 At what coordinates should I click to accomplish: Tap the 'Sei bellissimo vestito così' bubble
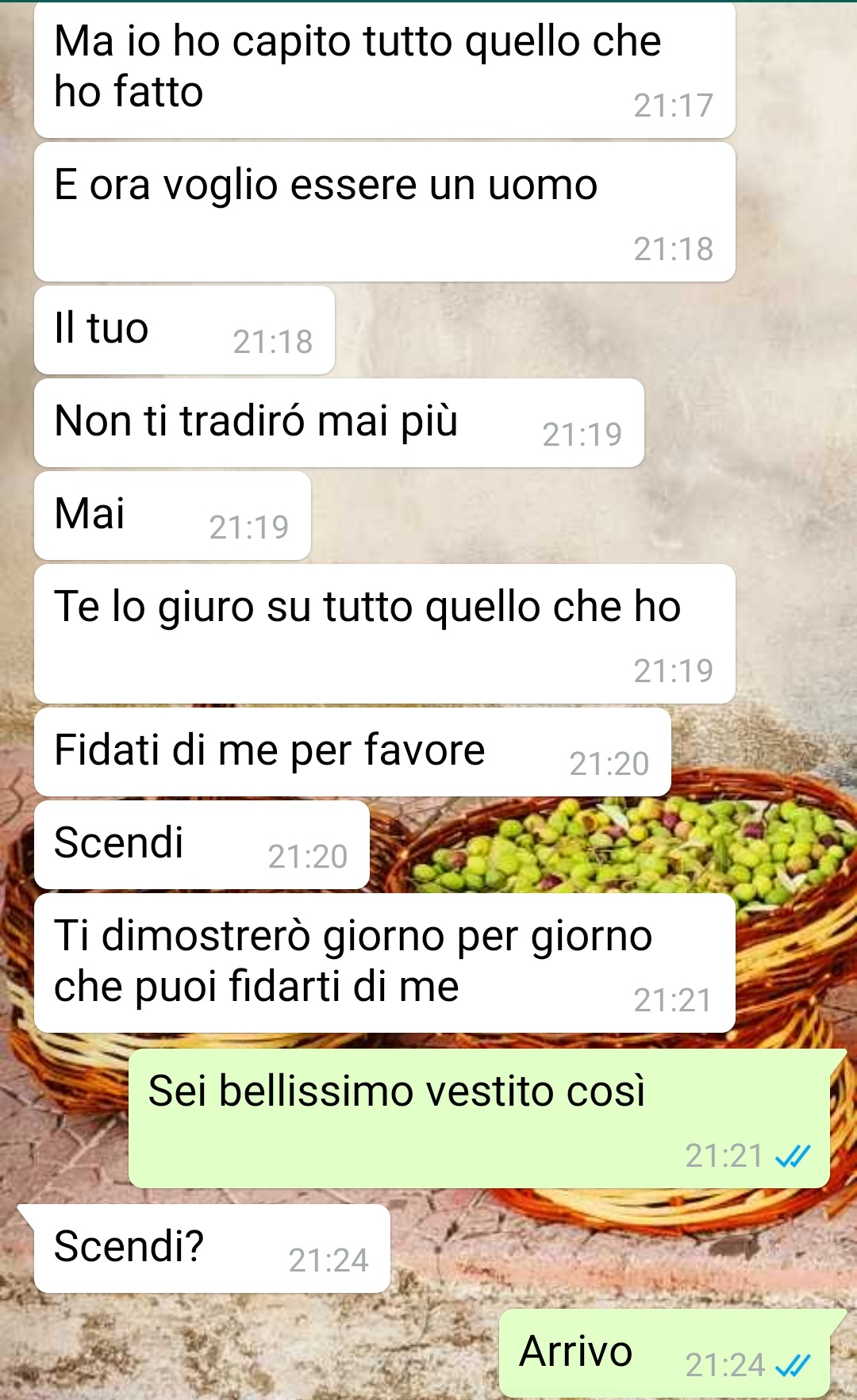pyautogui.click(x=479, y=1118)
